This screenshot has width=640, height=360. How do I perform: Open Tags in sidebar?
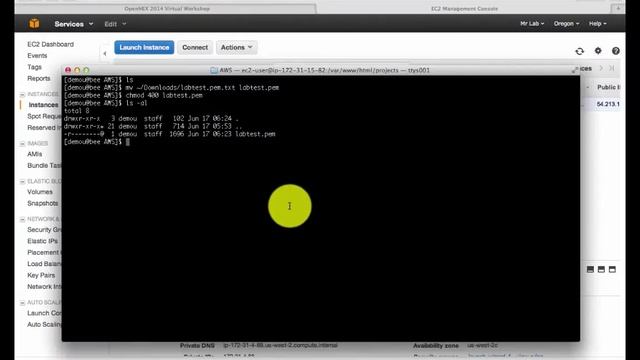(x=34, y=67)
